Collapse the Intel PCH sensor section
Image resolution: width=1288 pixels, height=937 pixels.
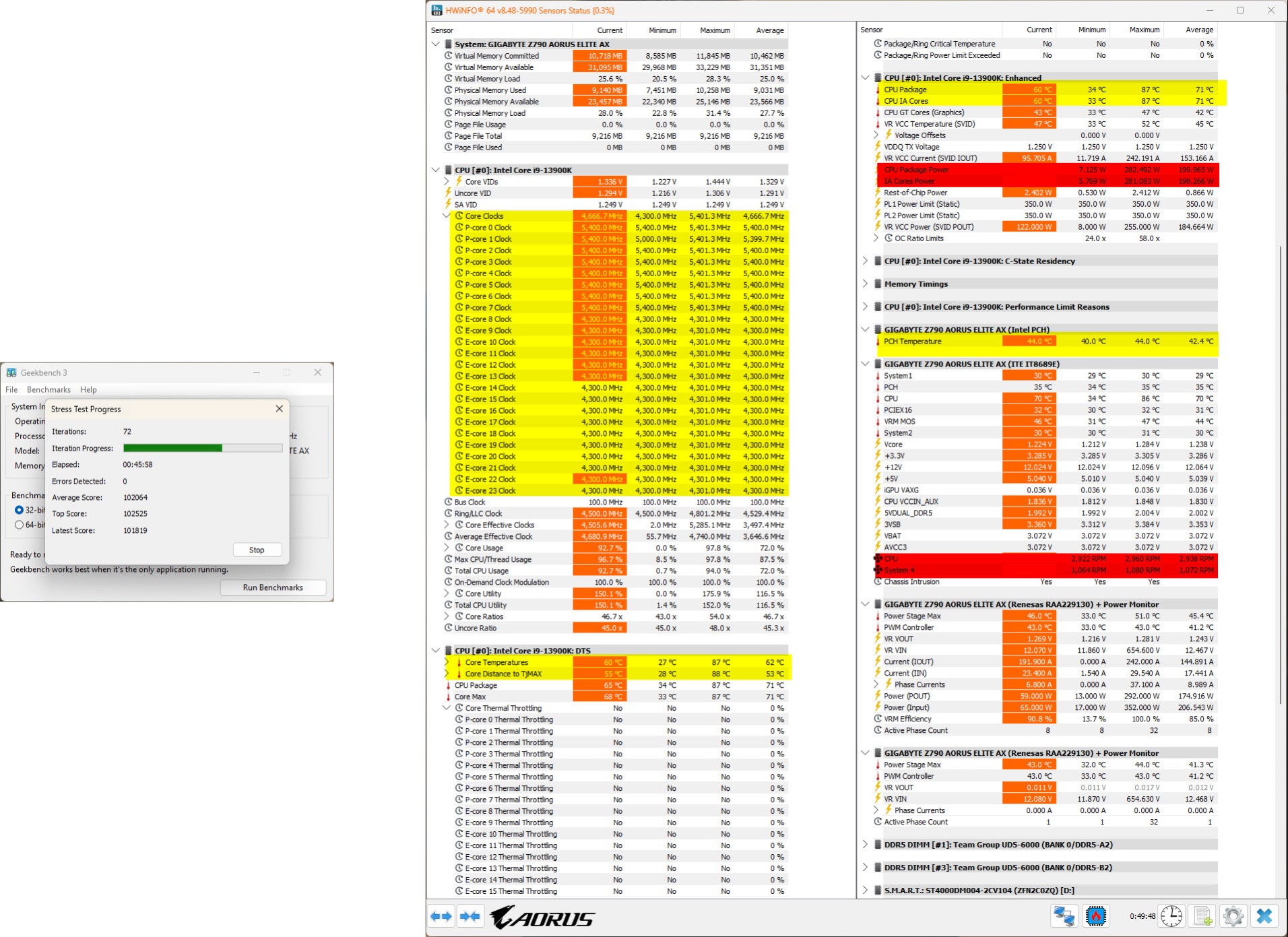(866, 330)
